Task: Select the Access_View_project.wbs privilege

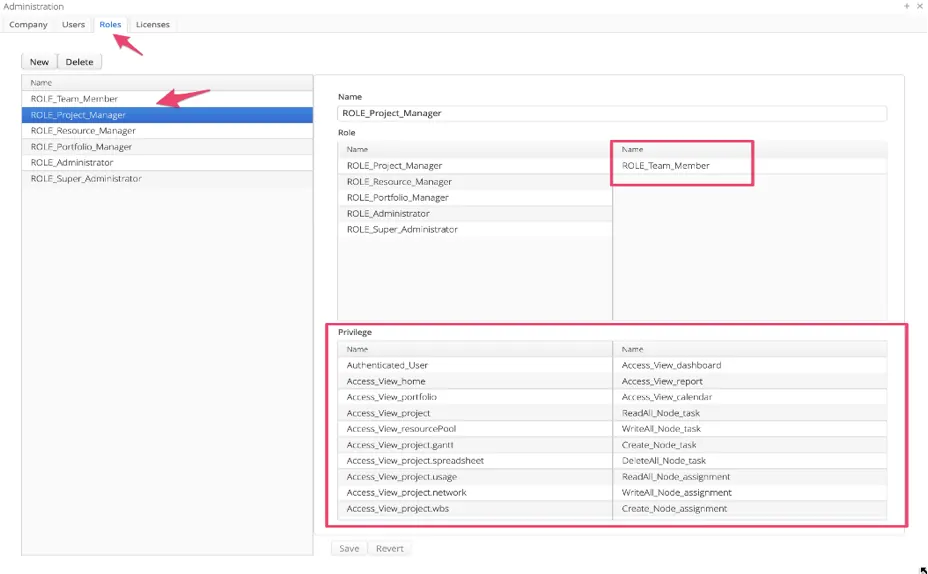Action: tap(475, 509)
